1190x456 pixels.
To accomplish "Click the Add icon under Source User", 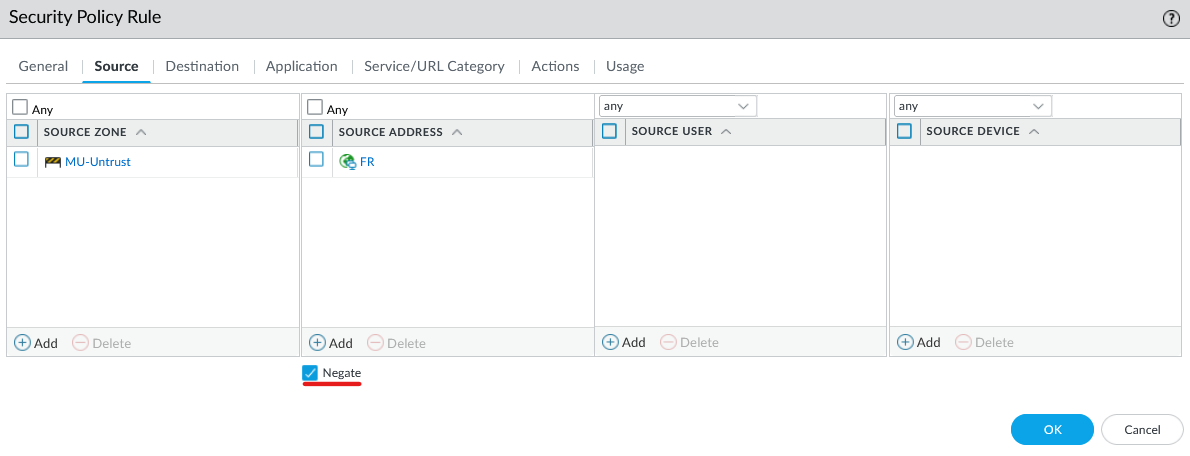I will pos(610,342).
